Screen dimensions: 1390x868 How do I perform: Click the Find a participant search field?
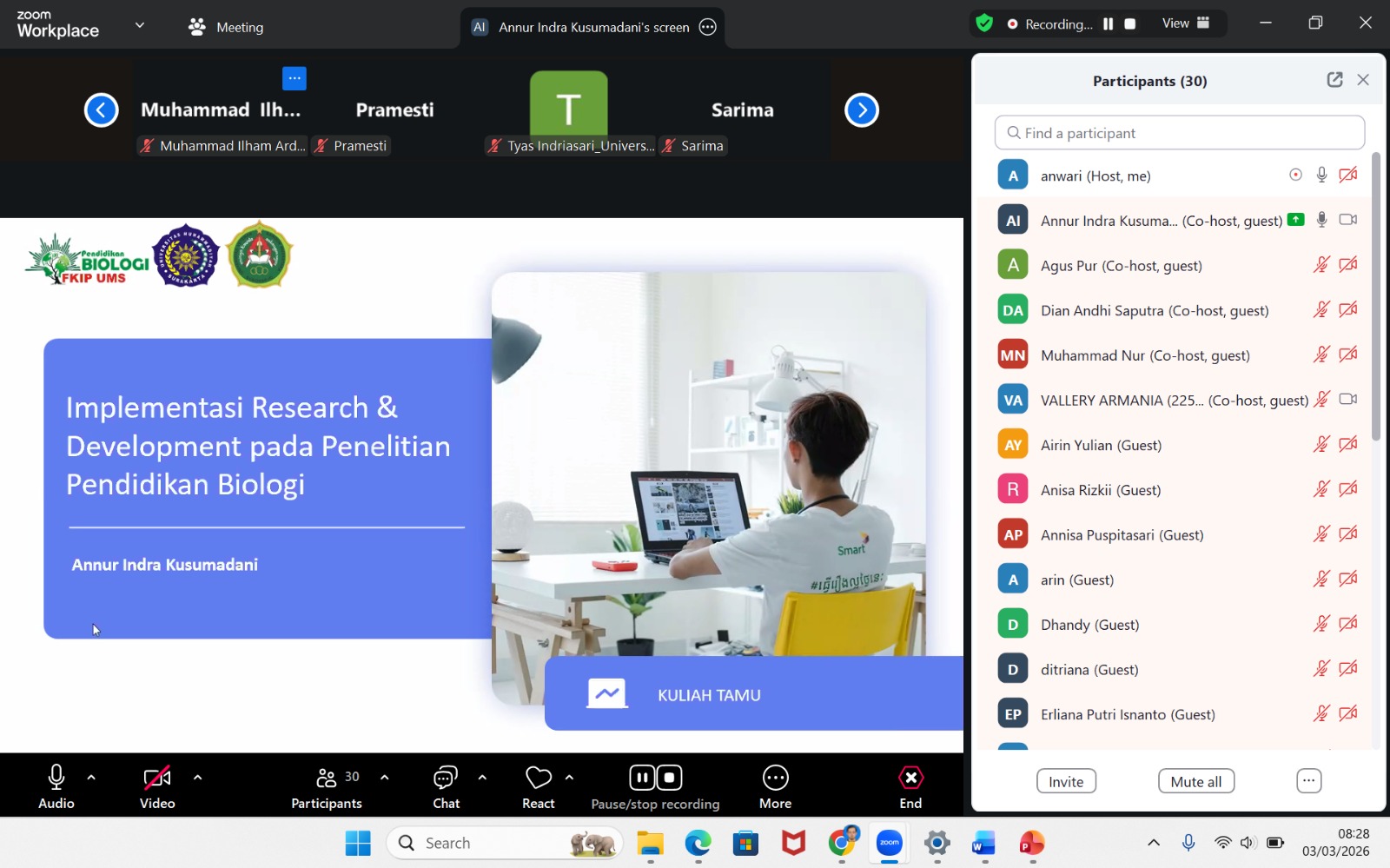pyautogui.click(x=1179, y=133)
